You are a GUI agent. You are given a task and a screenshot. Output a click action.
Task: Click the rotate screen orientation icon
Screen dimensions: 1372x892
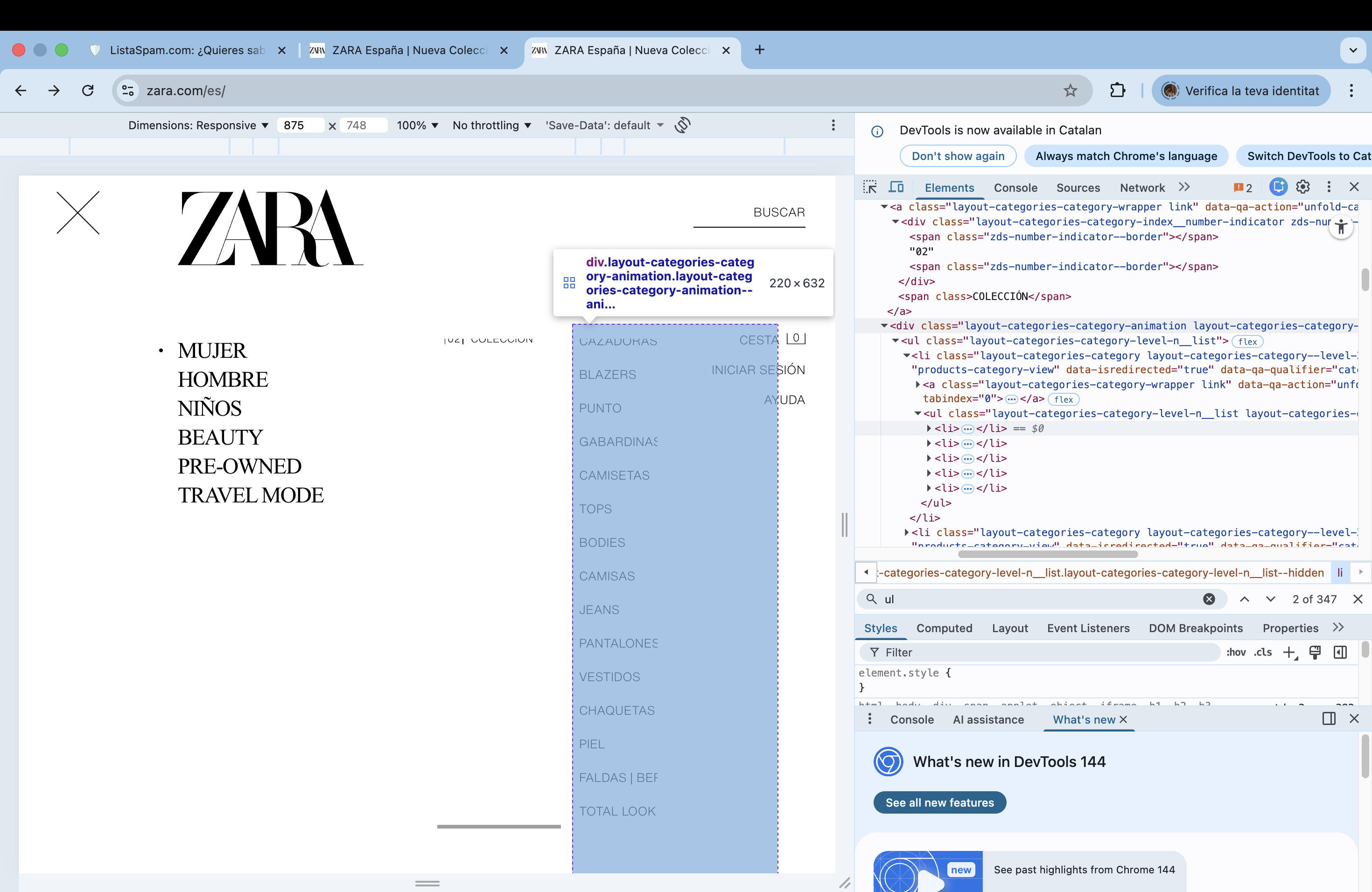coord(683,125)
